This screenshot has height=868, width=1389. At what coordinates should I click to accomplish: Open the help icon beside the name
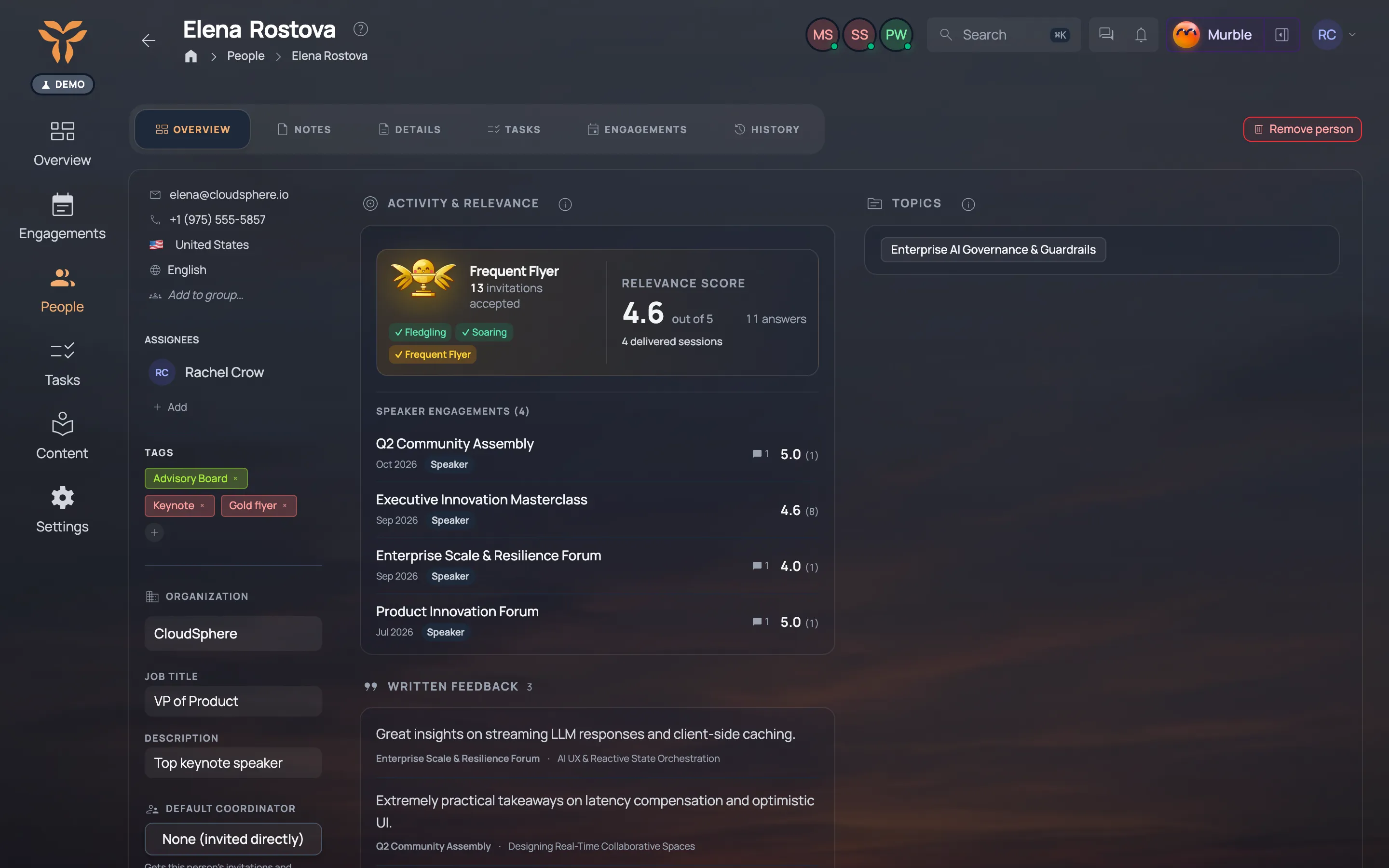pyautogui.click(x=360, y=29)
